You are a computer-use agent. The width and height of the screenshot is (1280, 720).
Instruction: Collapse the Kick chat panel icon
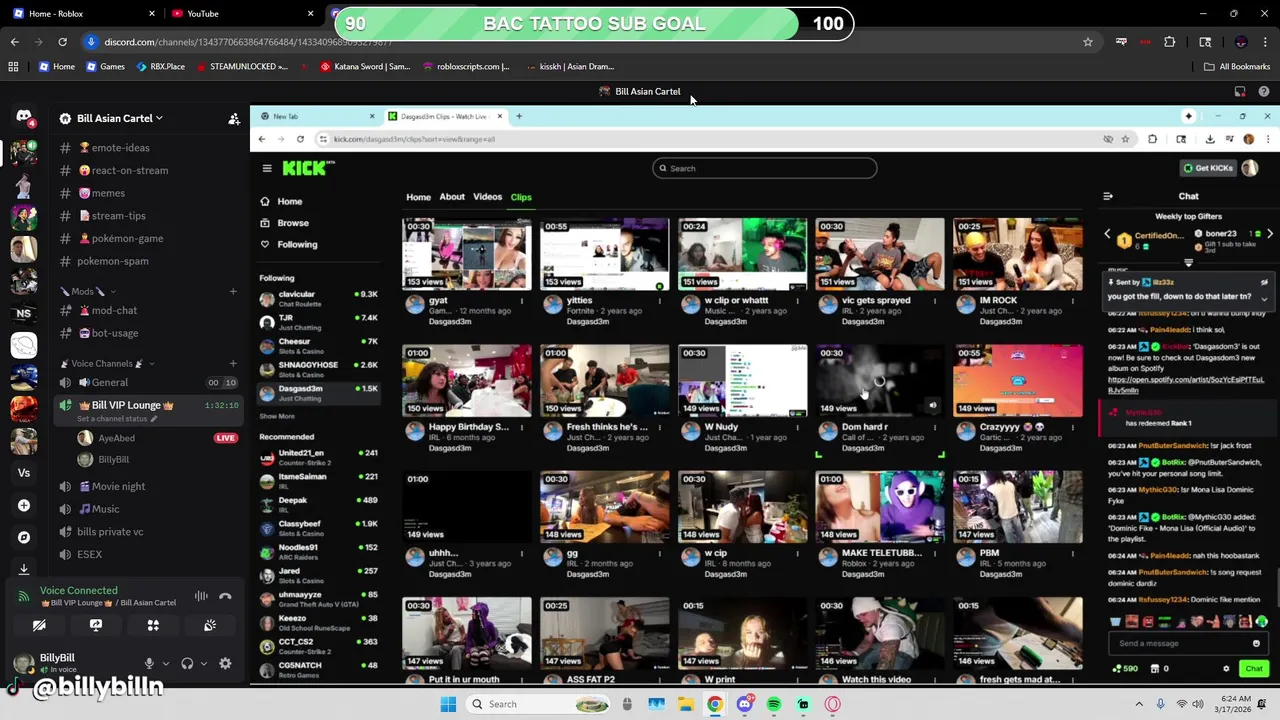coord(1107,196)
